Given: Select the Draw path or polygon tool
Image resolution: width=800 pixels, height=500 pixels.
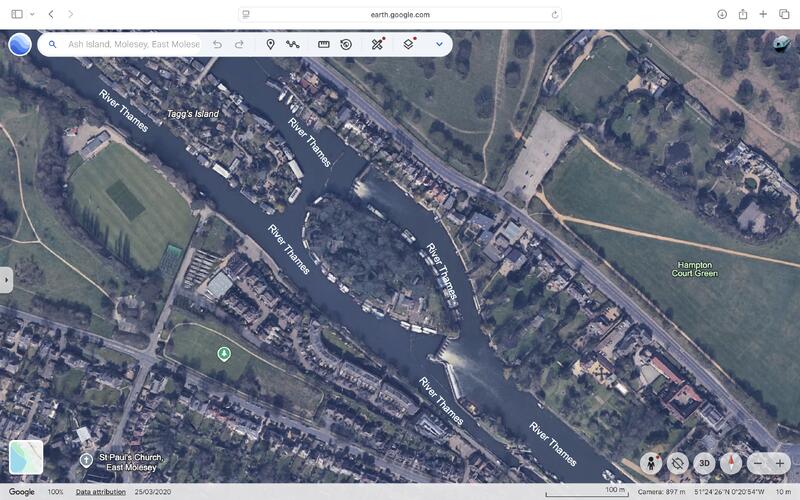Looking at the screenshot, I should [x=293, y=44].
